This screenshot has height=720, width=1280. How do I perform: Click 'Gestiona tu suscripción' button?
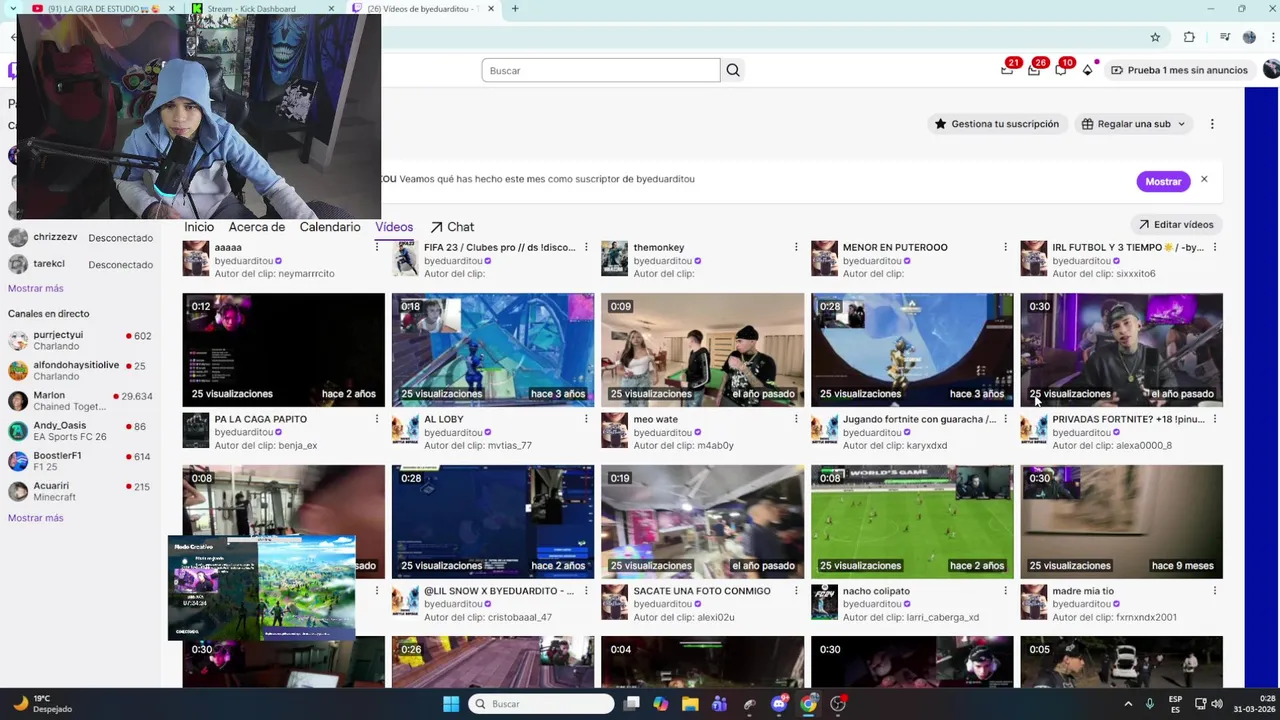tap(996, 124)
